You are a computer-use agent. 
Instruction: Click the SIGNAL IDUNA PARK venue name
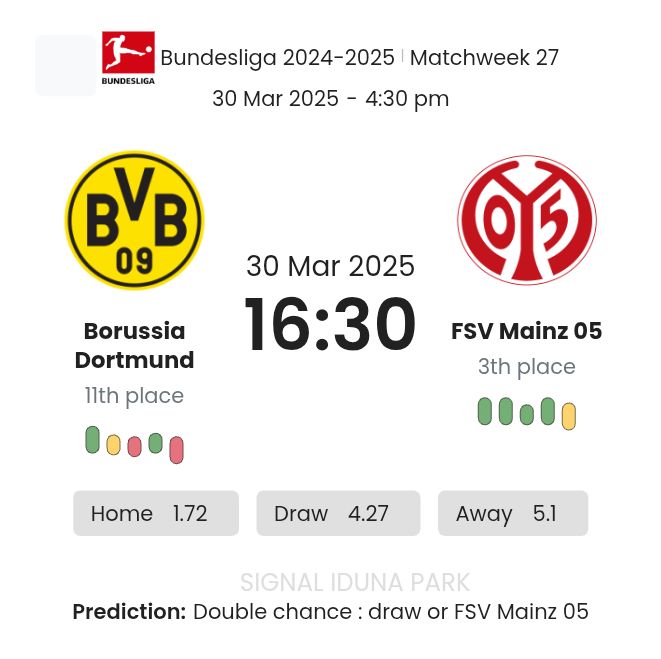355,582
